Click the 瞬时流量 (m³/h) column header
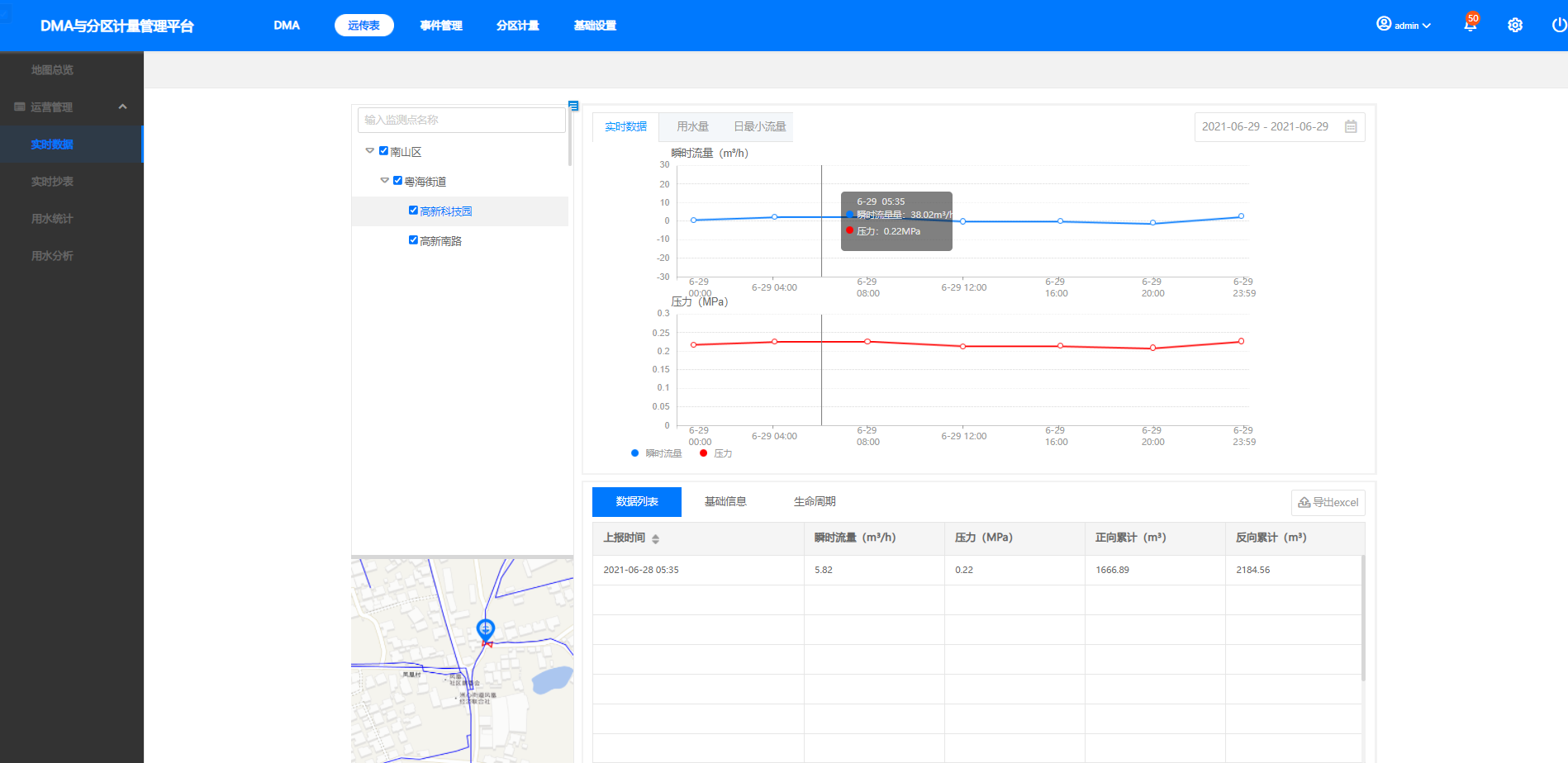Viewport: 1568px width, 763px height. [874, 538]
